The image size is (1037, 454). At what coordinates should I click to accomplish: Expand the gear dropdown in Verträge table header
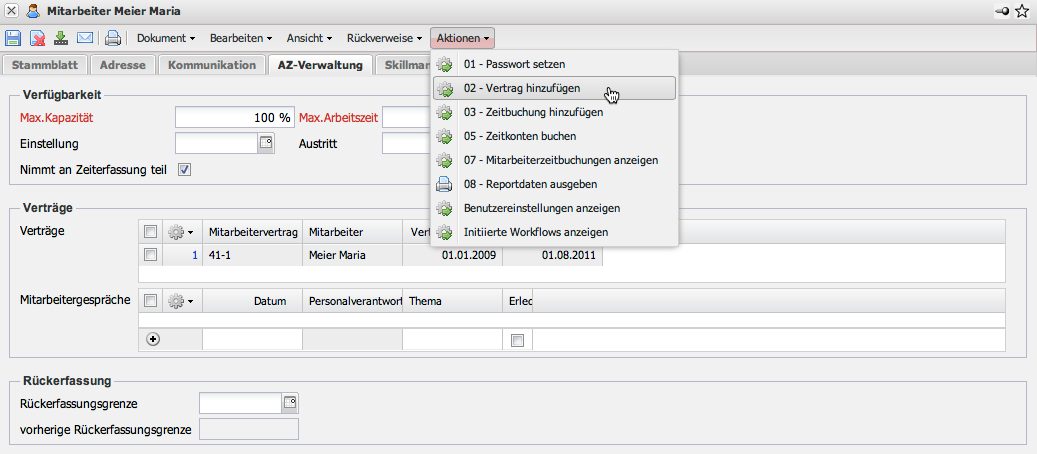[x=181, y=232]
